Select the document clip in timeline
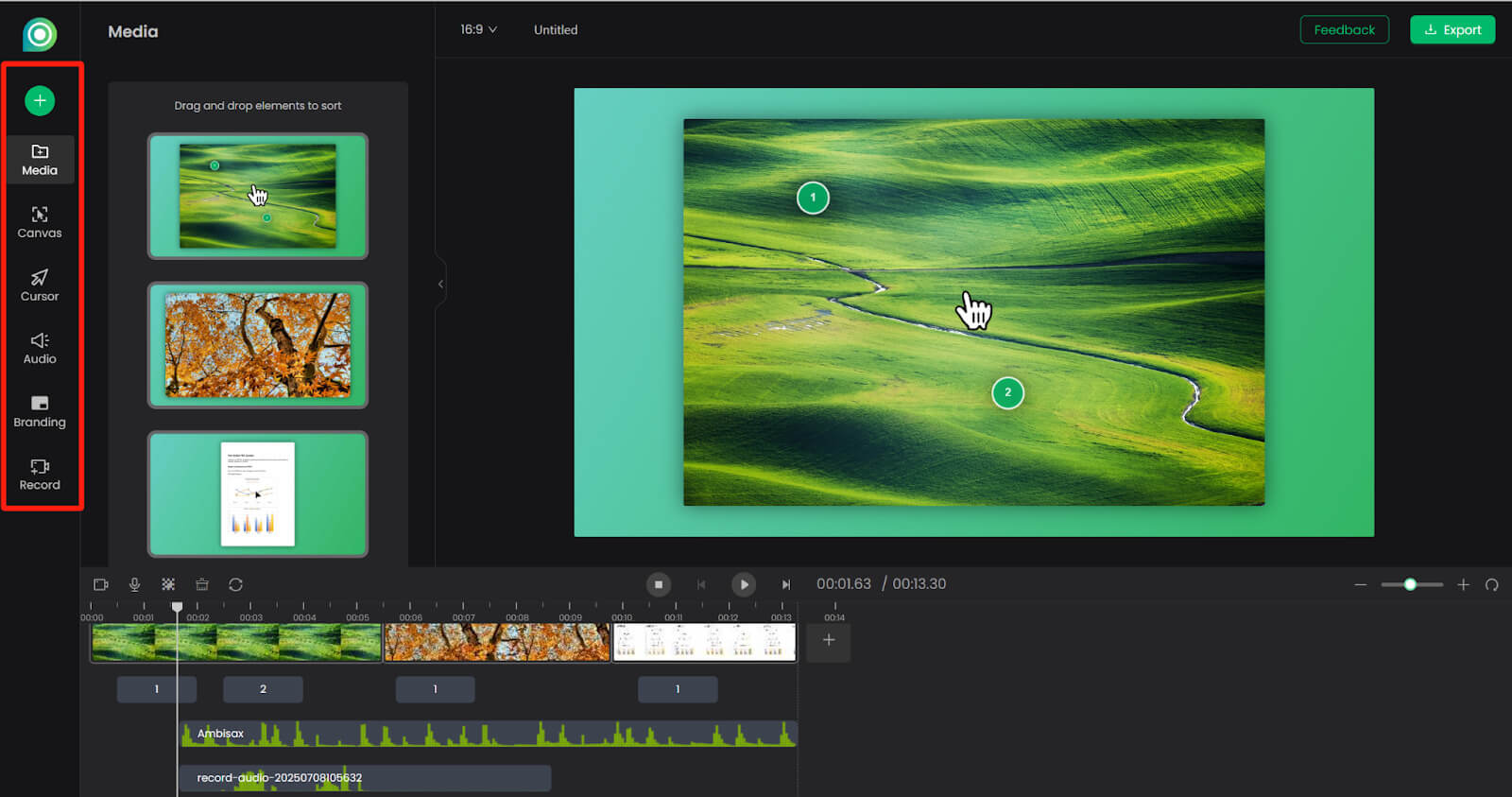 [705, 642]
